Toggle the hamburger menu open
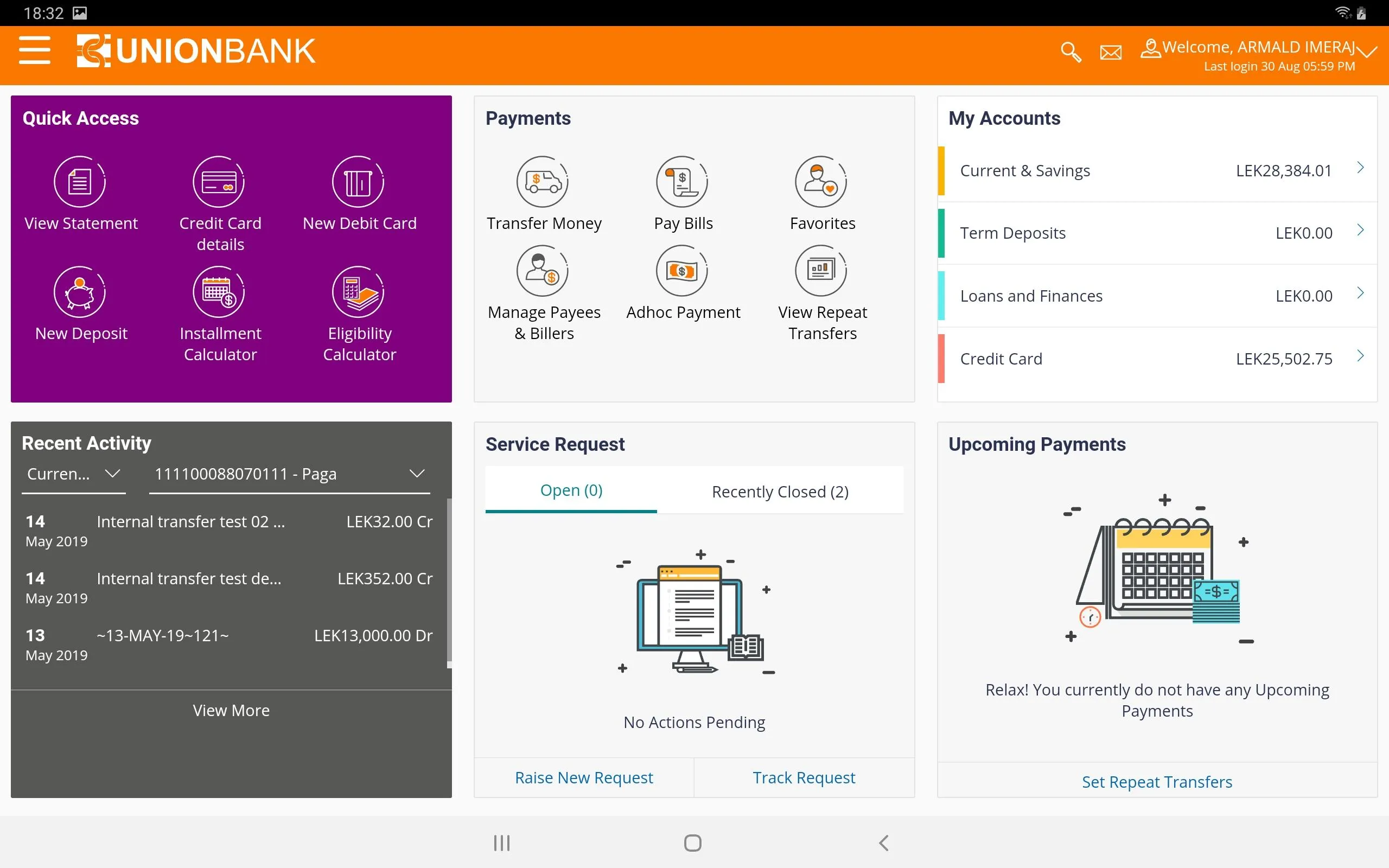Image resolution: width=1389 pixels, height=868 pixels. (34, 51)
